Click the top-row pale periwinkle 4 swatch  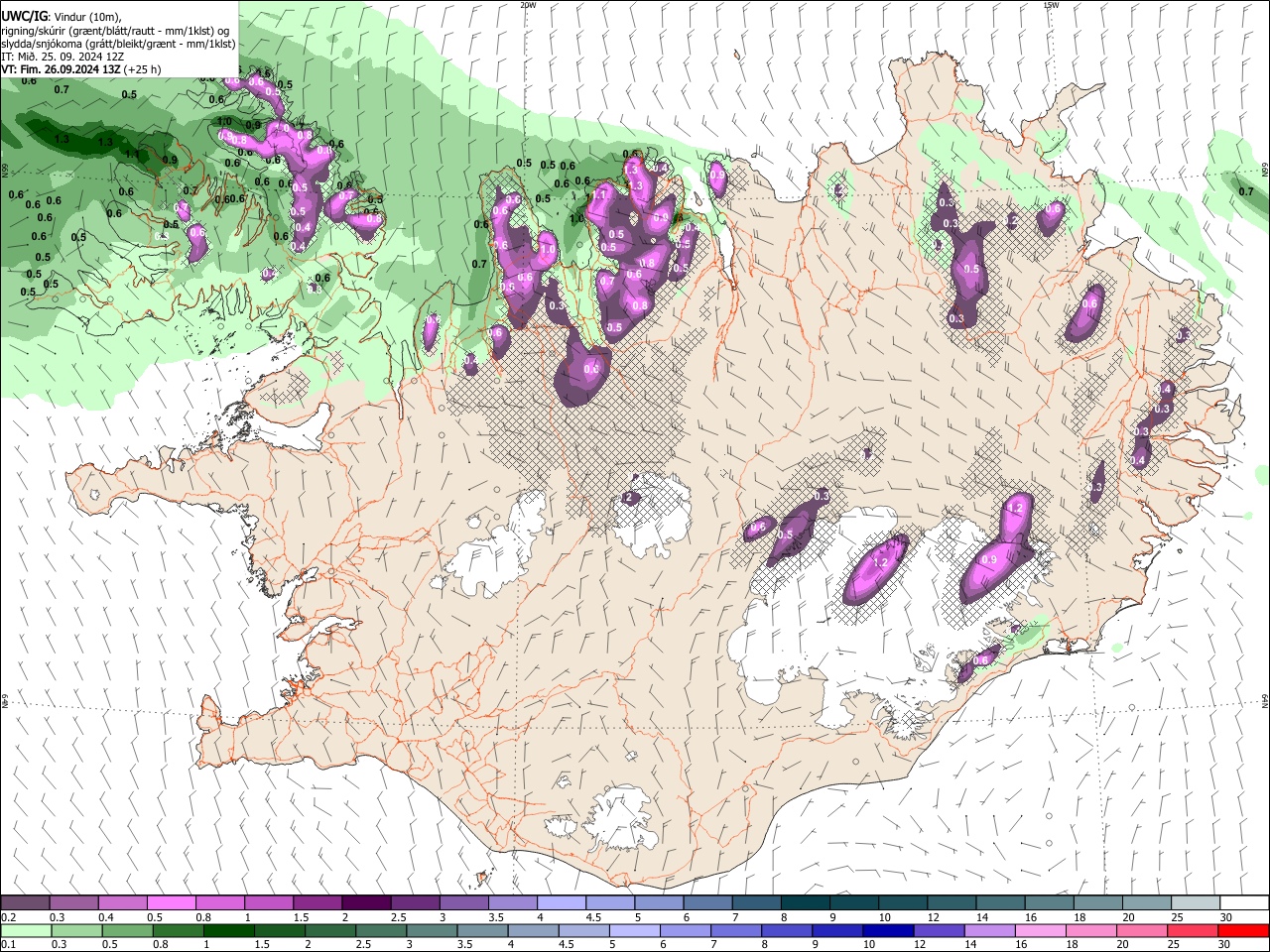tap(561, 903)
